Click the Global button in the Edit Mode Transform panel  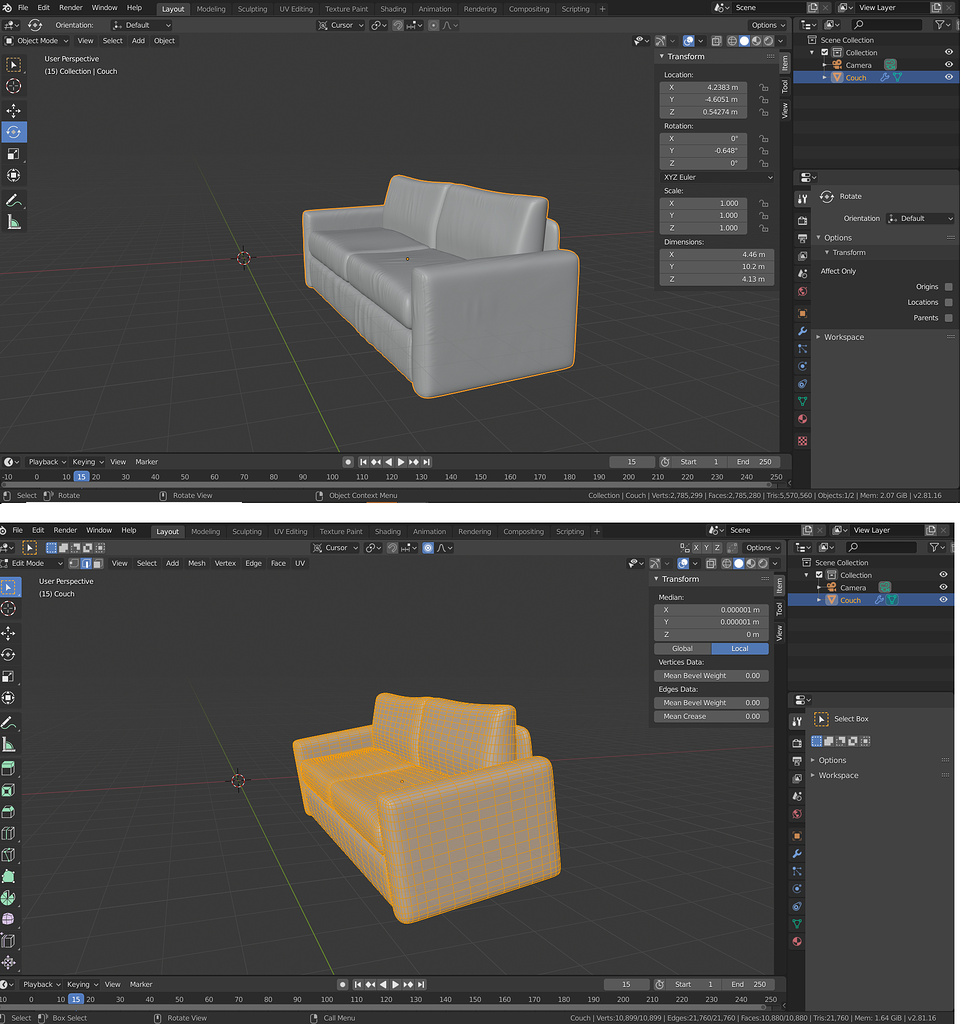[682, 648]
